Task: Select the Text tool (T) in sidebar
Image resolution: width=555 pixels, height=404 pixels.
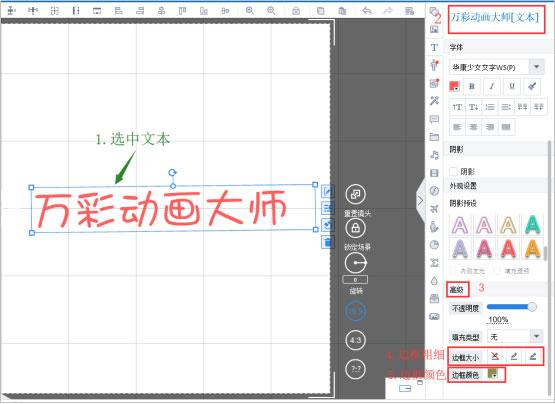Action: pos(434,47)
